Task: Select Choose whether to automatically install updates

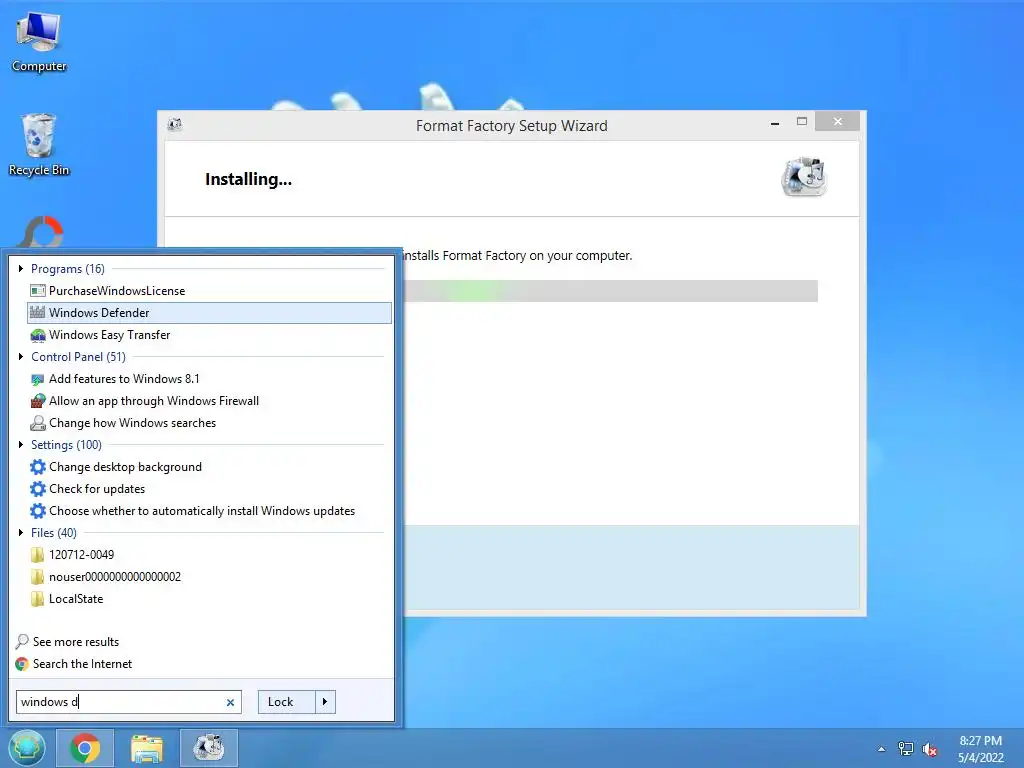Action: point(202,511)
